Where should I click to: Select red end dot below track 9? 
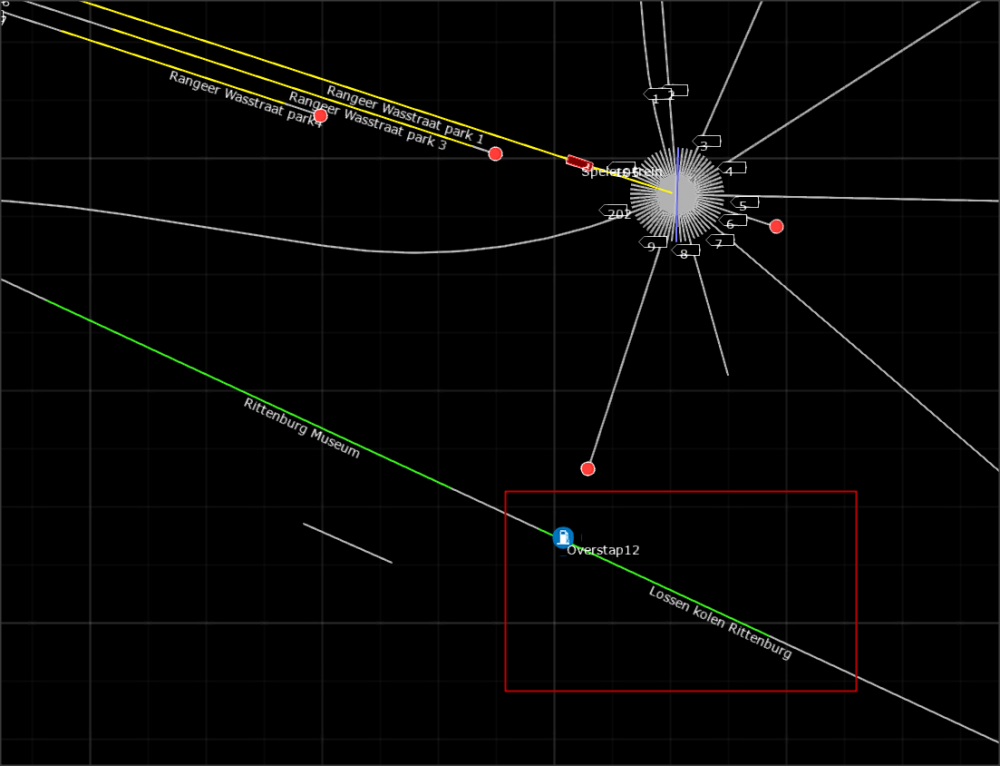[588, 469]
